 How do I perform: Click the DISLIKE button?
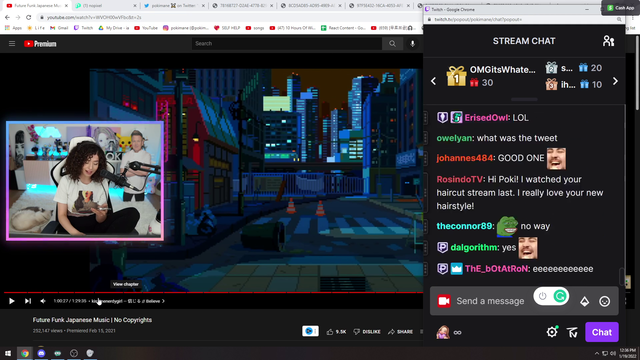coord(367,332)
